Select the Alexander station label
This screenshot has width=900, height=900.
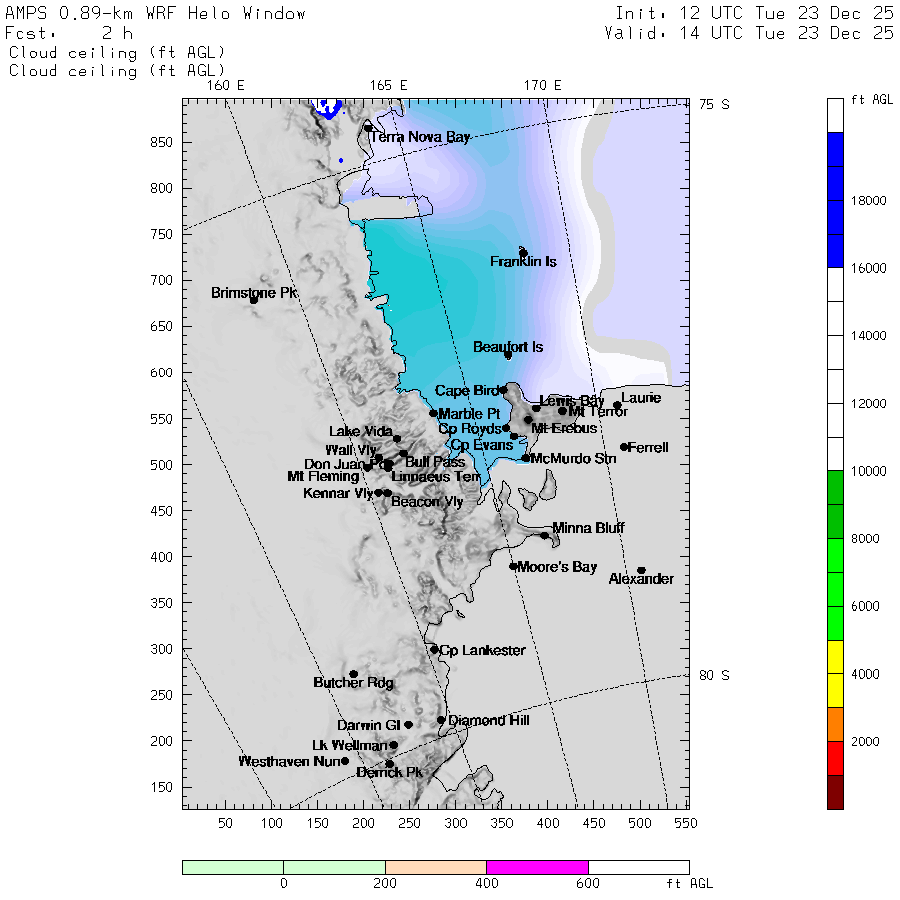click(641, 579)
